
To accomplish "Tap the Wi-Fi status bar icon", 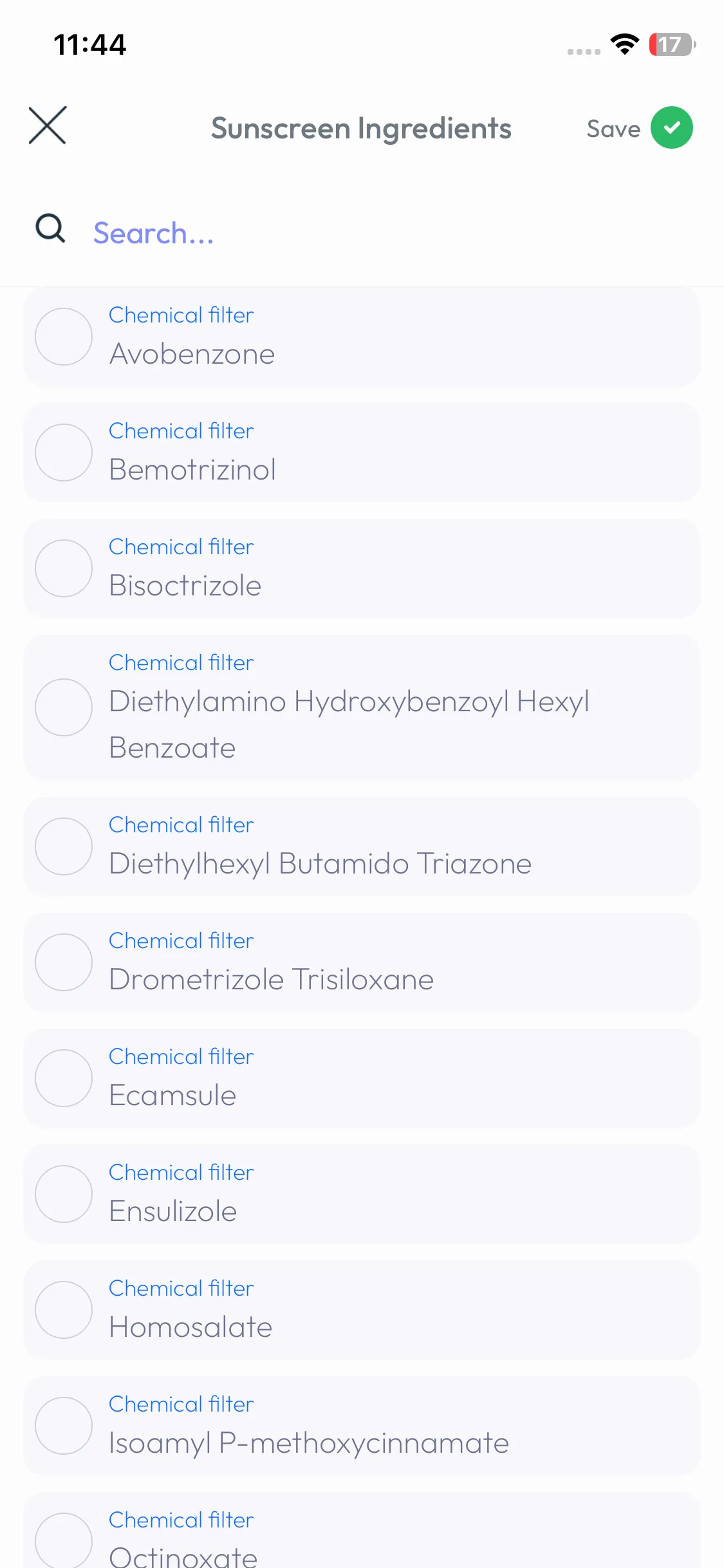I will 624,44.
